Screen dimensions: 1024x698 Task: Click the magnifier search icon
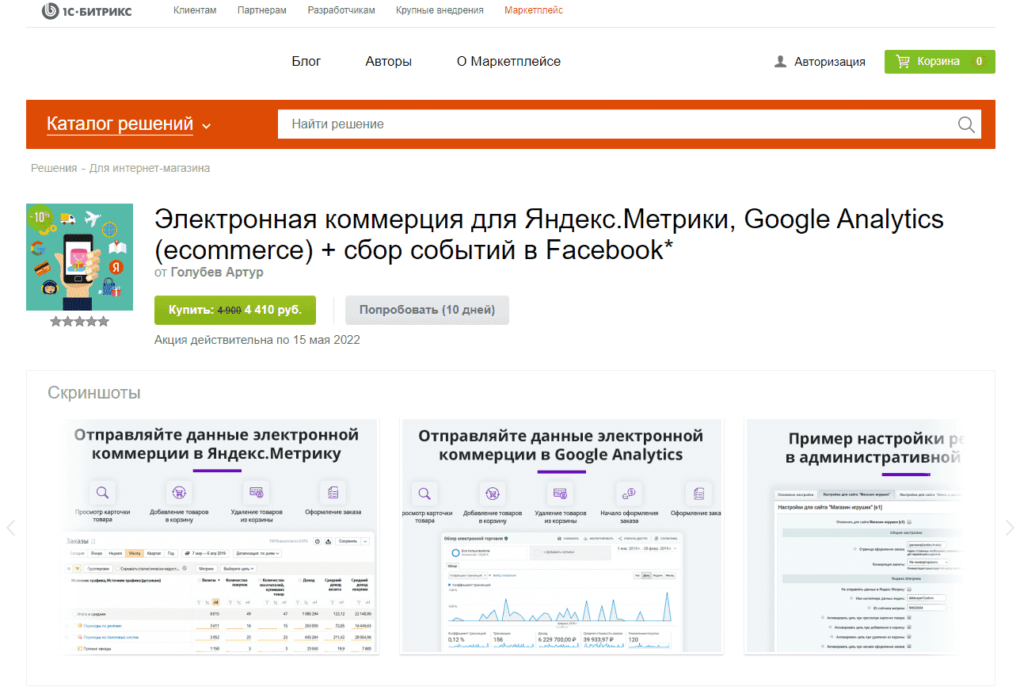966,124
